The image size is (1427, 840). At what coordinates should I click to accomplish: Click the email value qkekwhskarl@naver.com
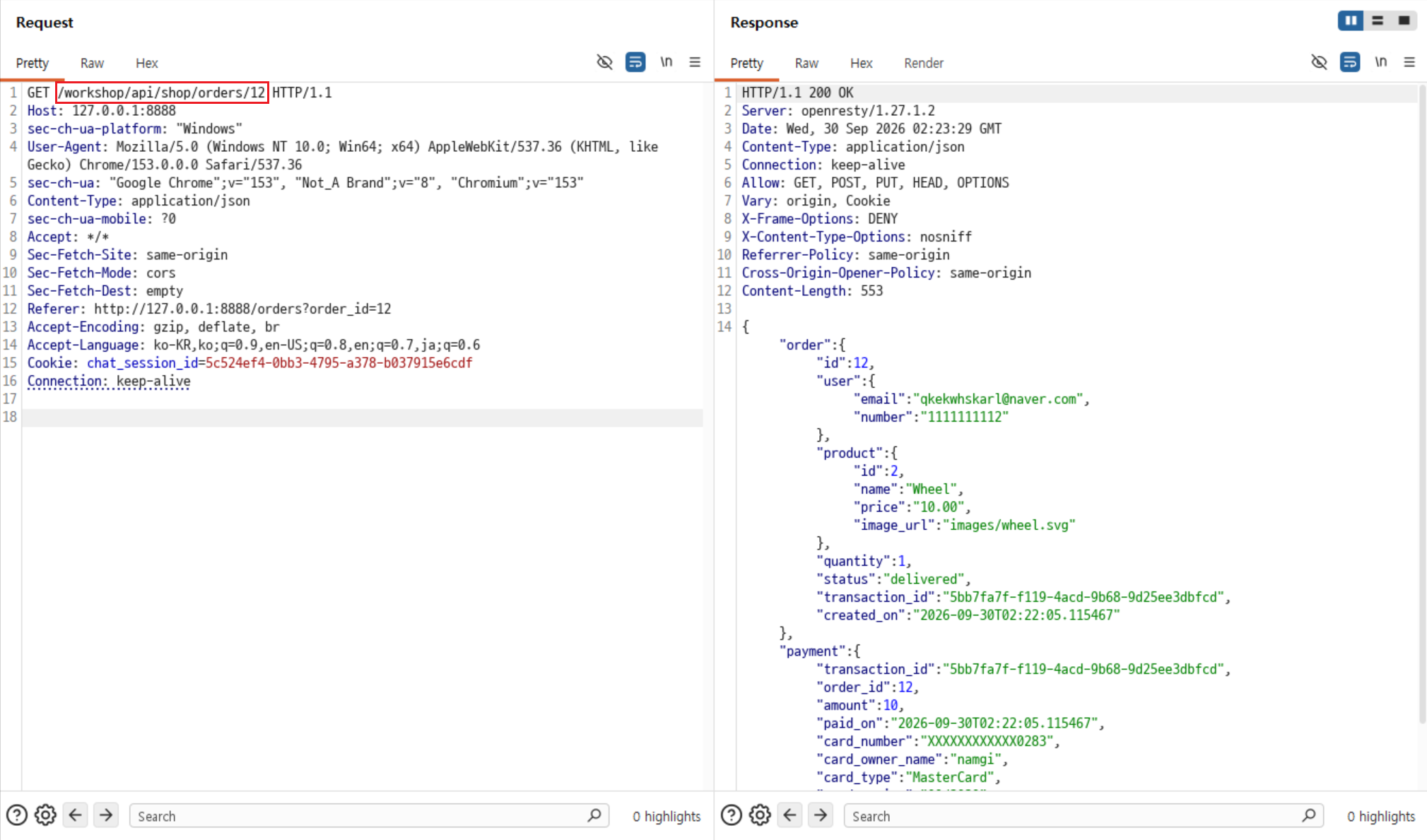(998, 399)
